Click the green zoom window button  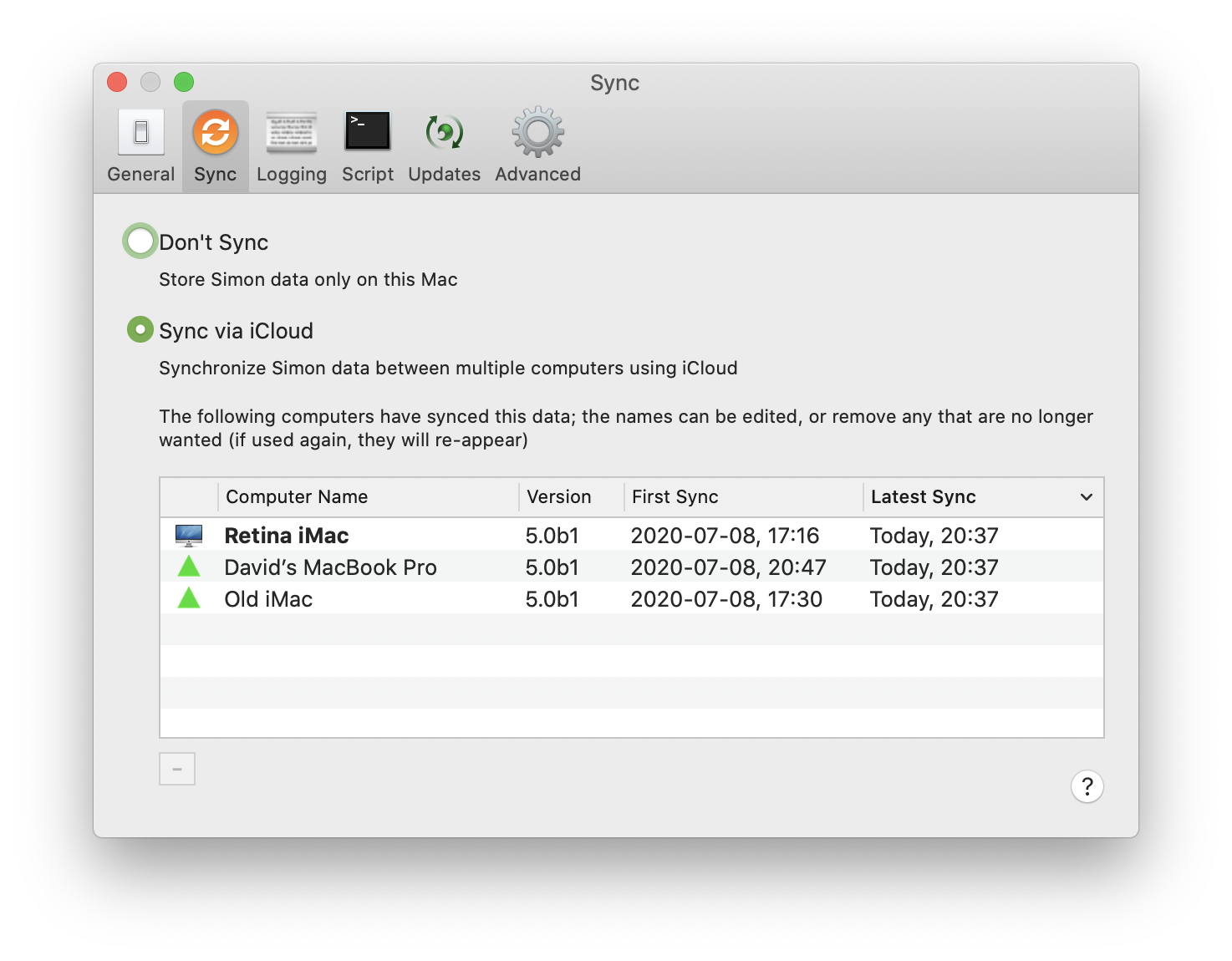184,82
